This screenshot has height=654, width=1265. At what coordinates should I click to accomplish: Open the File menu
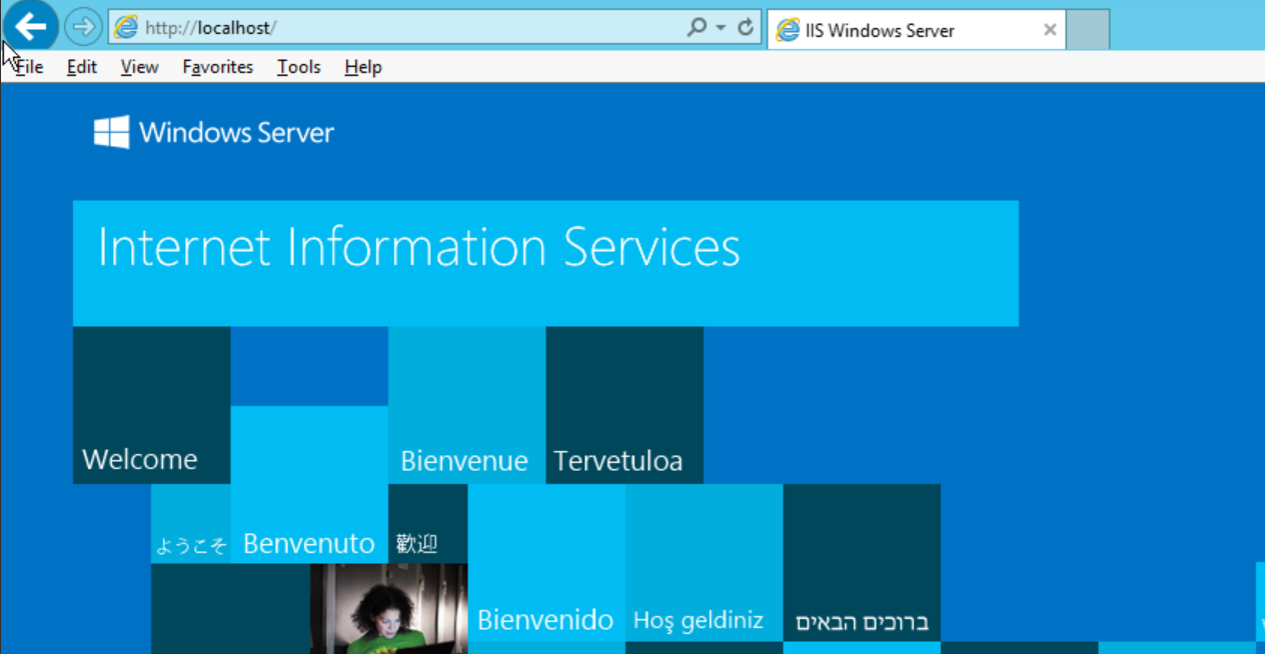(29, 67)
